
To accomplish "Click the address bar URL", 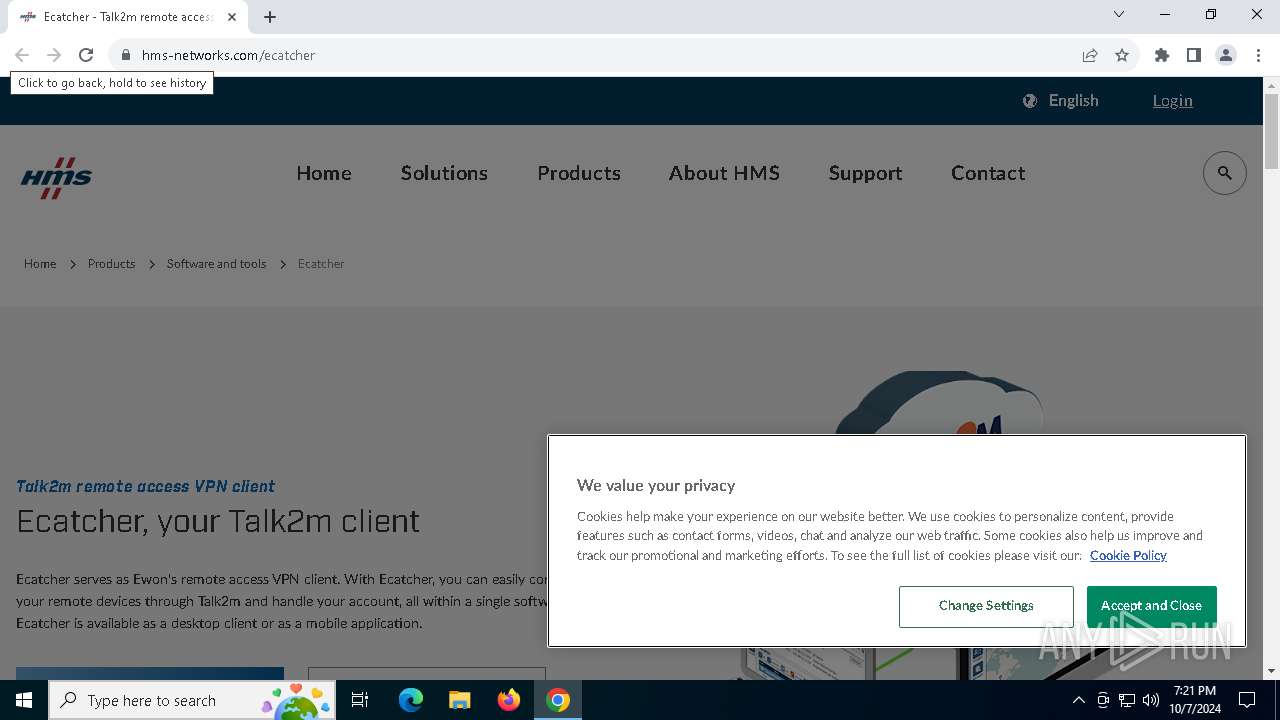I will 228,55.
